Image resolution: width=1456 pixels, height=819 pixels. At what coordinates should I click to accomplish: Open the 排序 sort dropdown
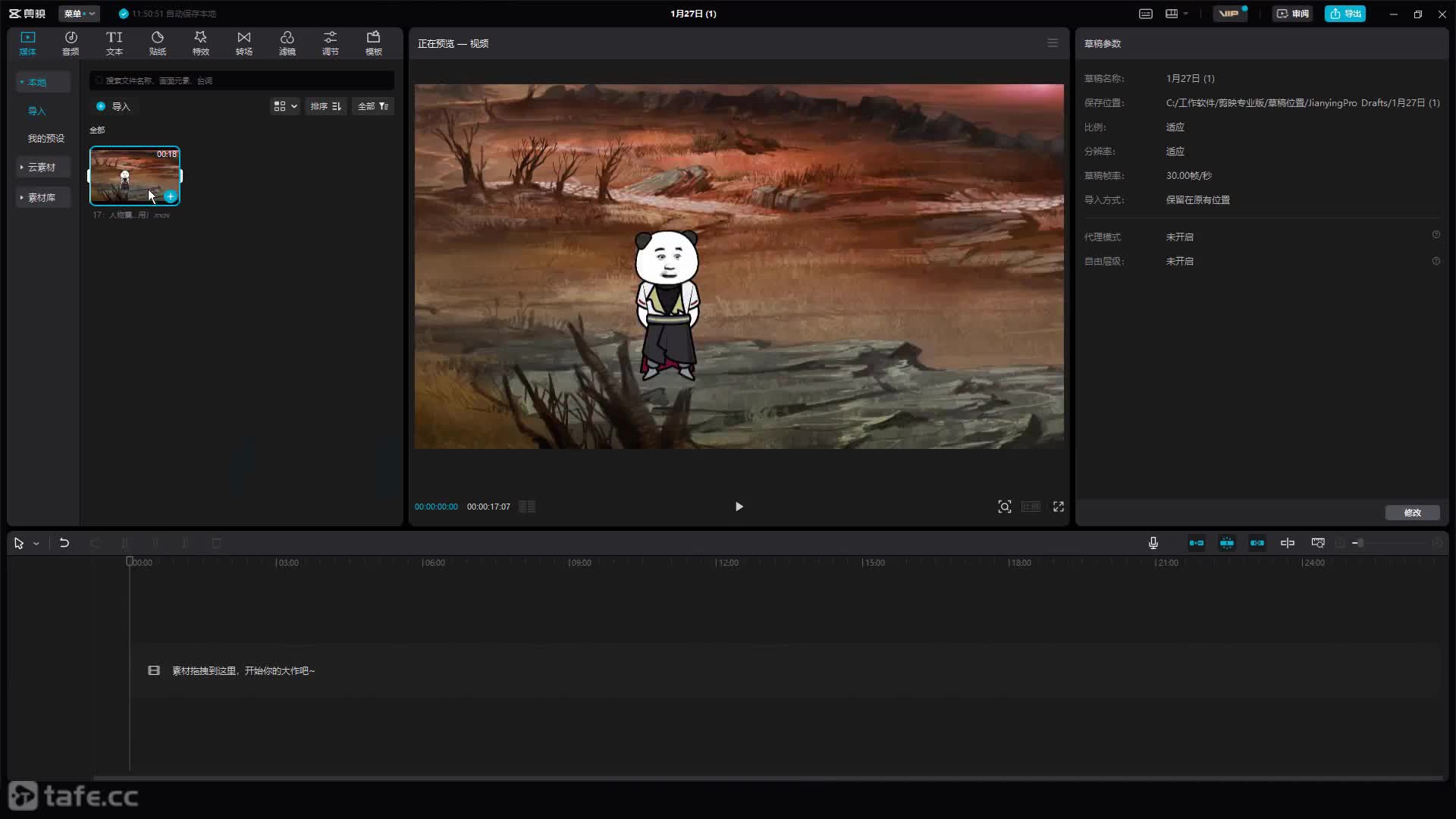(326, 106)
